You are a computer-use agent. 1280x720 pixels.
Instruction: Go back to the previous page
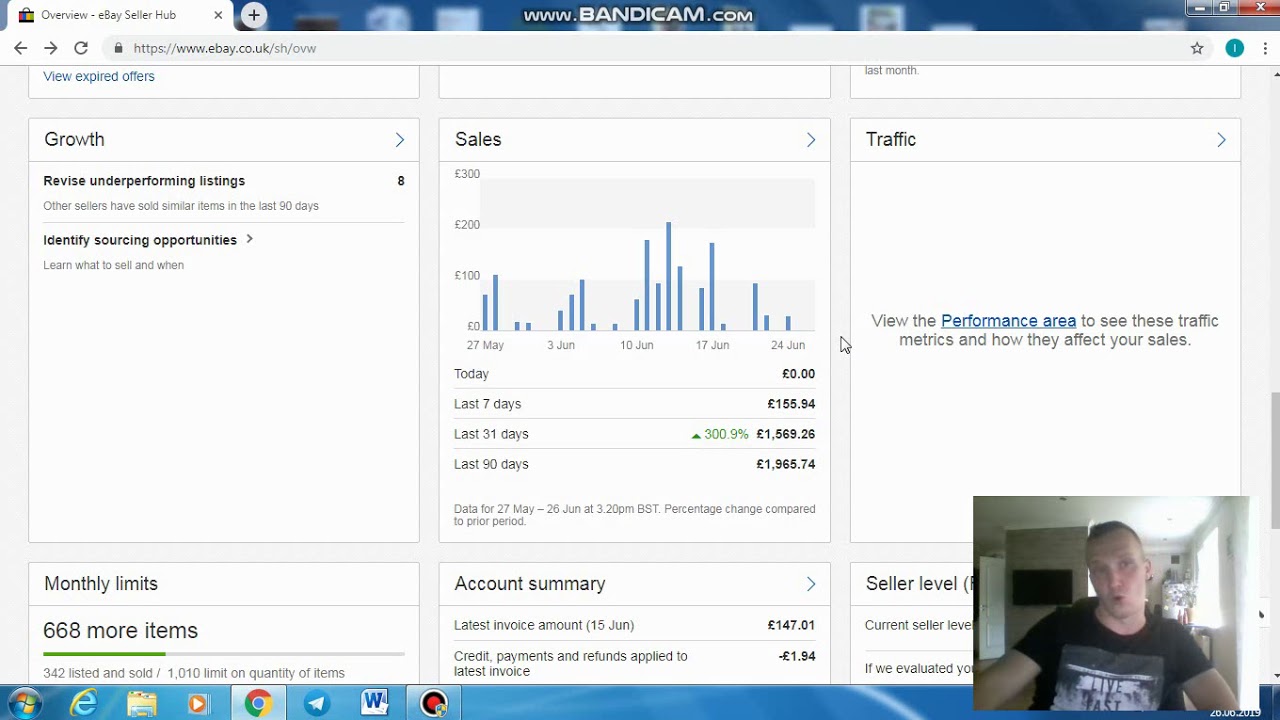point(20,48)
